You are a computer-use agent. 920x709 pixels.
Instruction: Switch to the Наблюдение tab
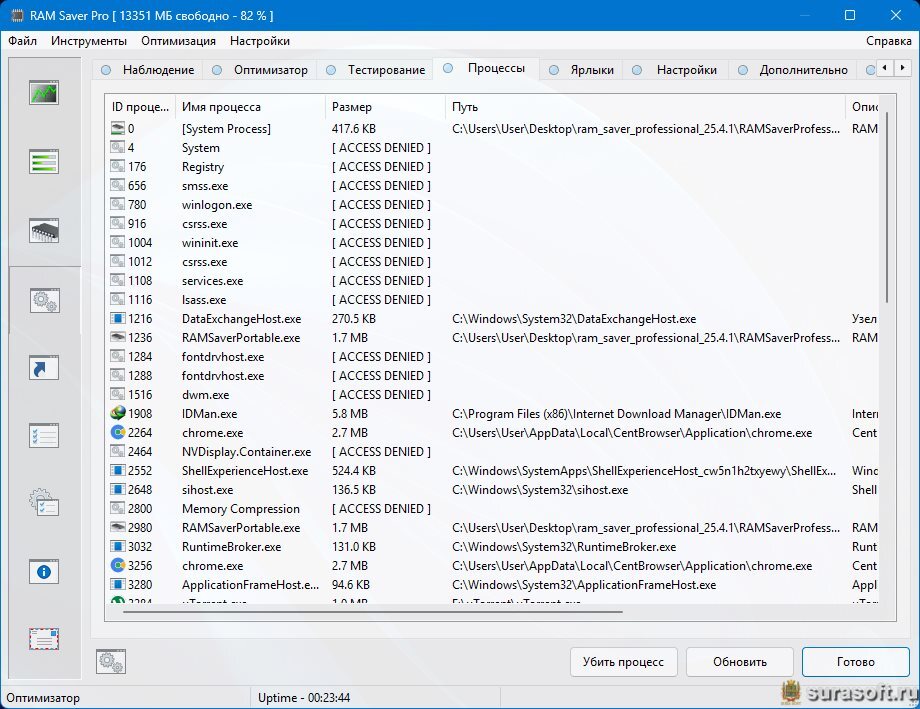coord(147,70)
